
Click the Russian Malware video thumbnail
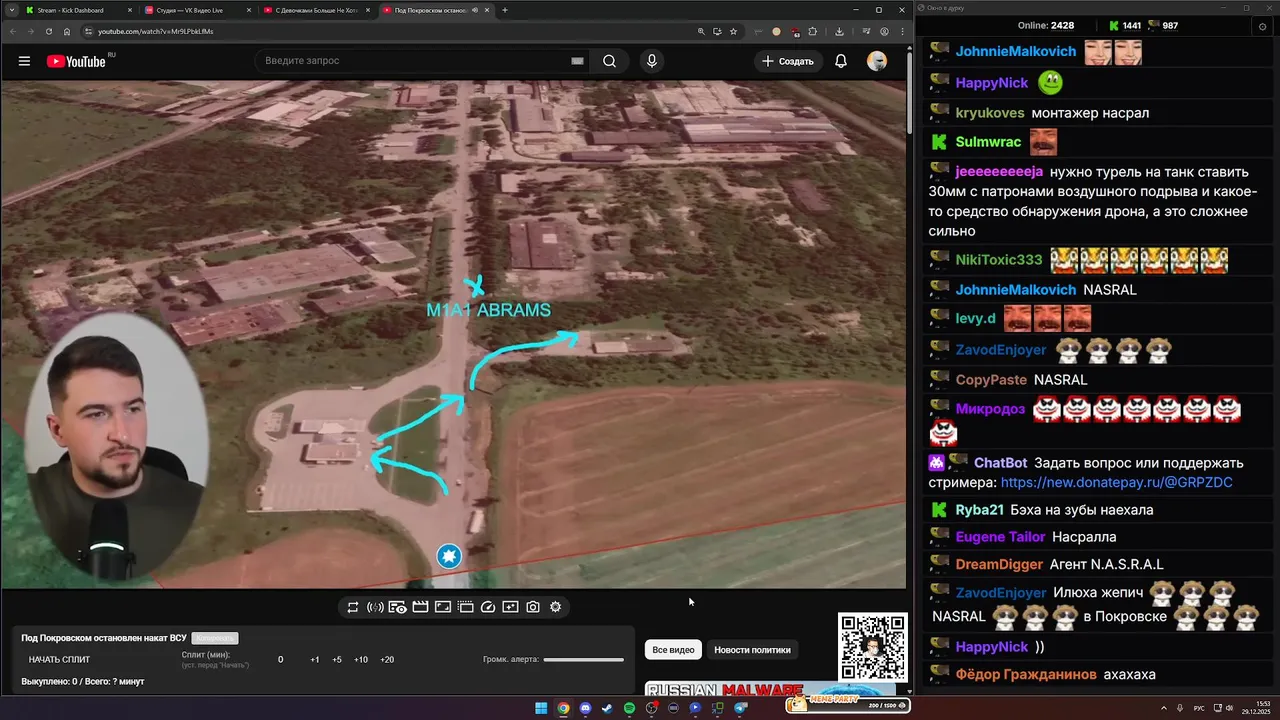coord(770,689)
